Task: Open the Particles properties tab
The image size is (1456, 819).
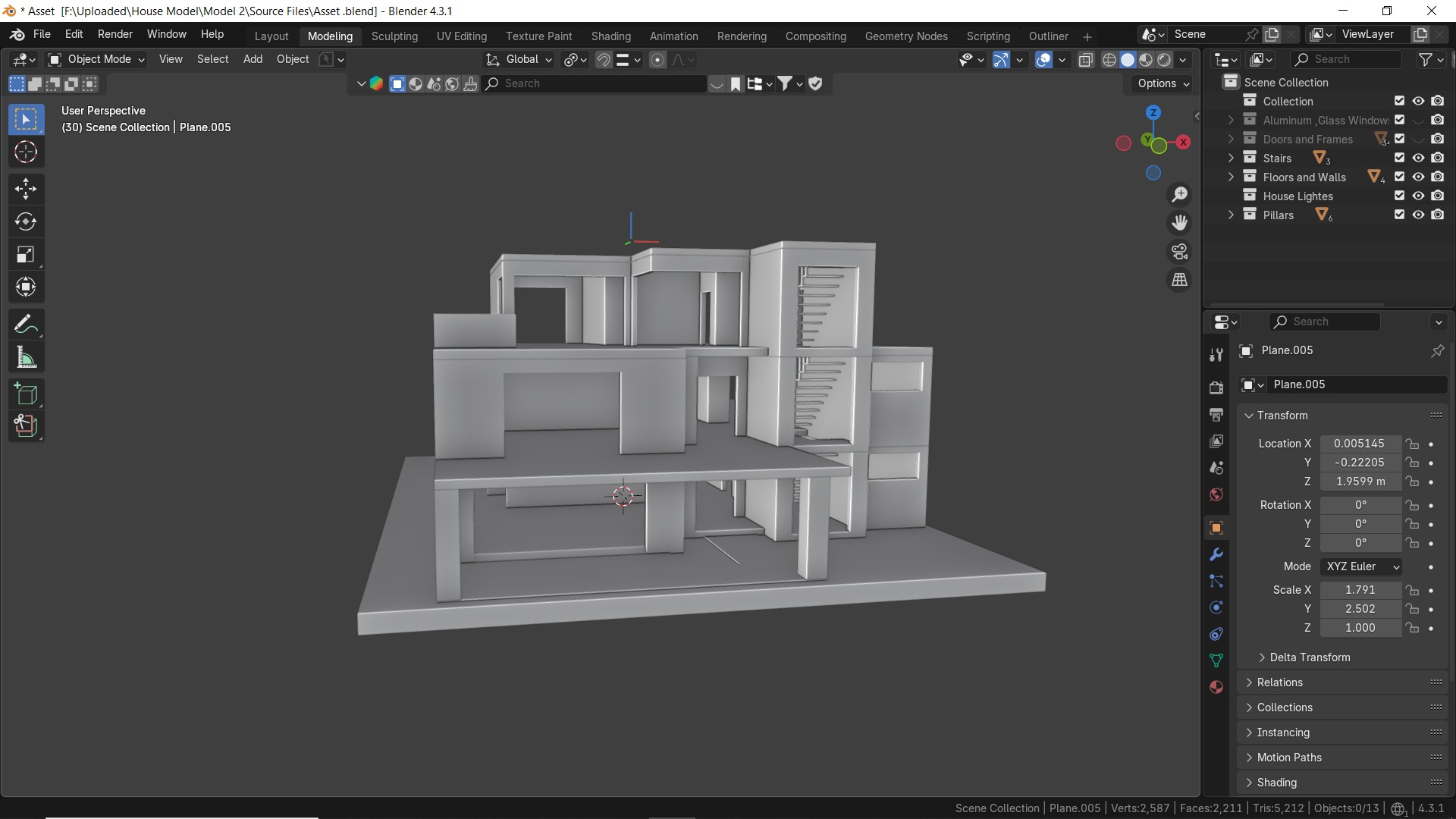Action: coord(1216,581)
